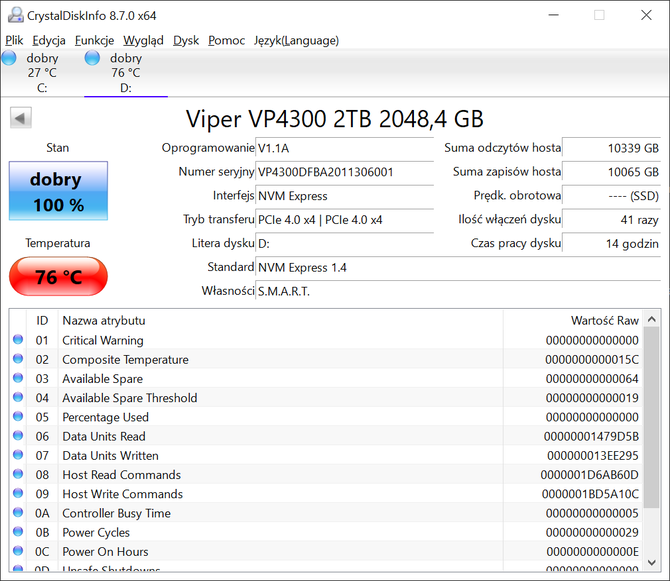
Task: Click the status orb for Data Units Read
Action: 18,435
